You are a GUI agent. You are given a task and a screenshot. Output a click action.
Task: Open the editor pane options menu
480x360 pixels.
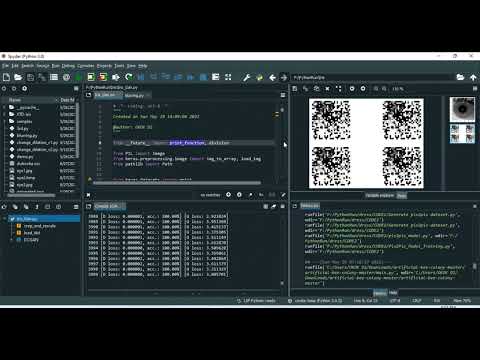(x=283, y=95)
